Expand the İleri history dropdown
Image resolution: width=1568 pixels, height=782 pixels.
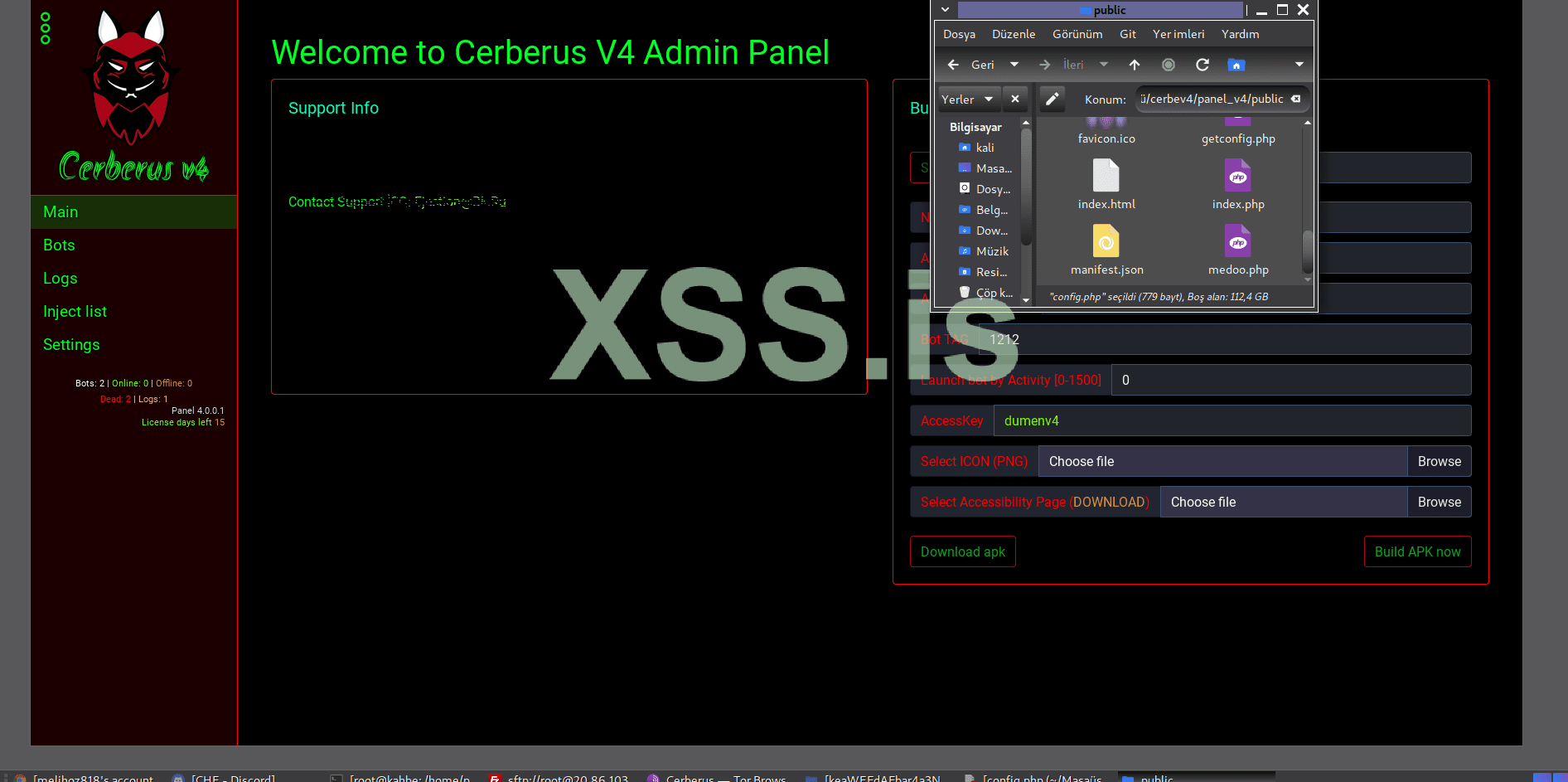click(1104, 65)
